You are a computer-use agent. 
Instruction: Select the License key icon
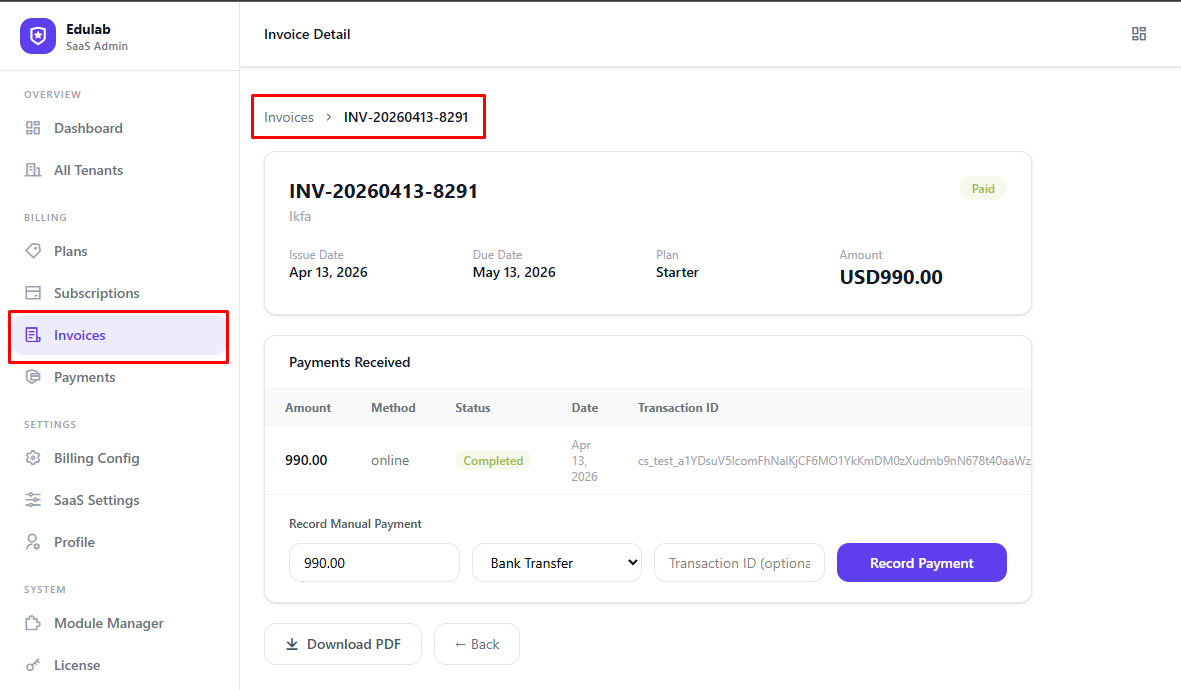point(35,665)
